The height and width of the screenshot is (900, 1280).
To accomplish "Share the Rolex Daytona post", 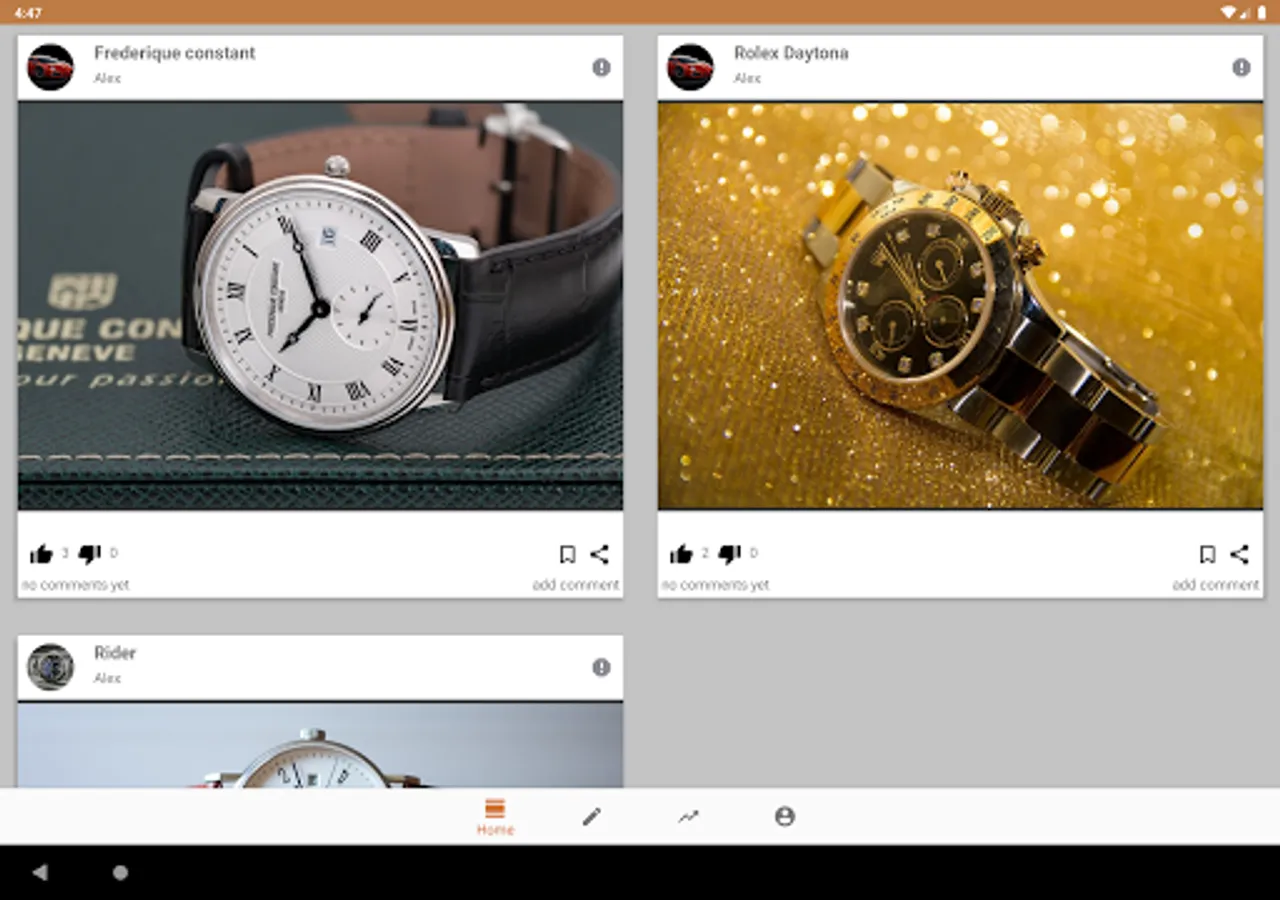I will click(x=1239, y=554).
